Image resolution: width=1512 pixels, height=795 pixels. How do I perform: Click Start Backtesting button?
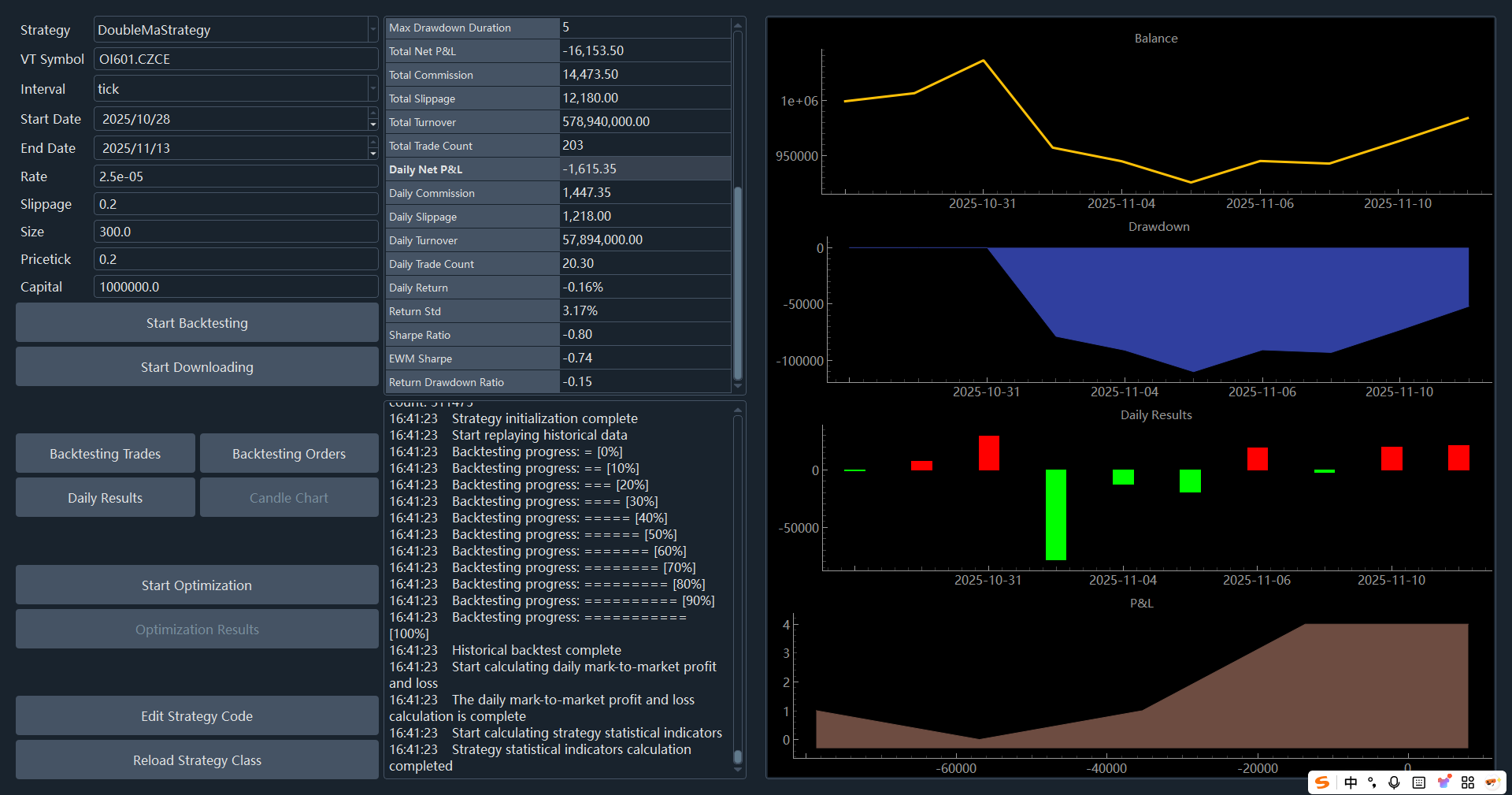[x=197, y=323]
